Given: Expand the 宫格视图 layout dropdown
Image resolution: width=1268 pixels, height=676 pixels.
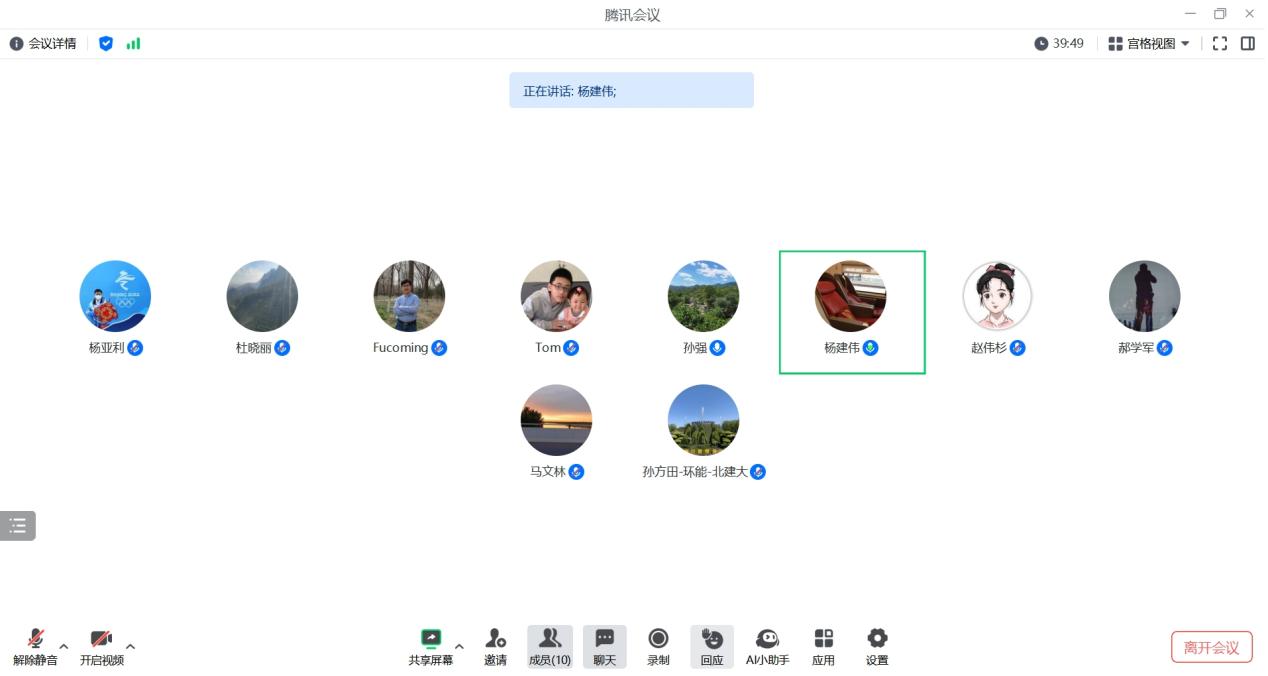Looking at the screenshot, I should [x=1149, y=43].
